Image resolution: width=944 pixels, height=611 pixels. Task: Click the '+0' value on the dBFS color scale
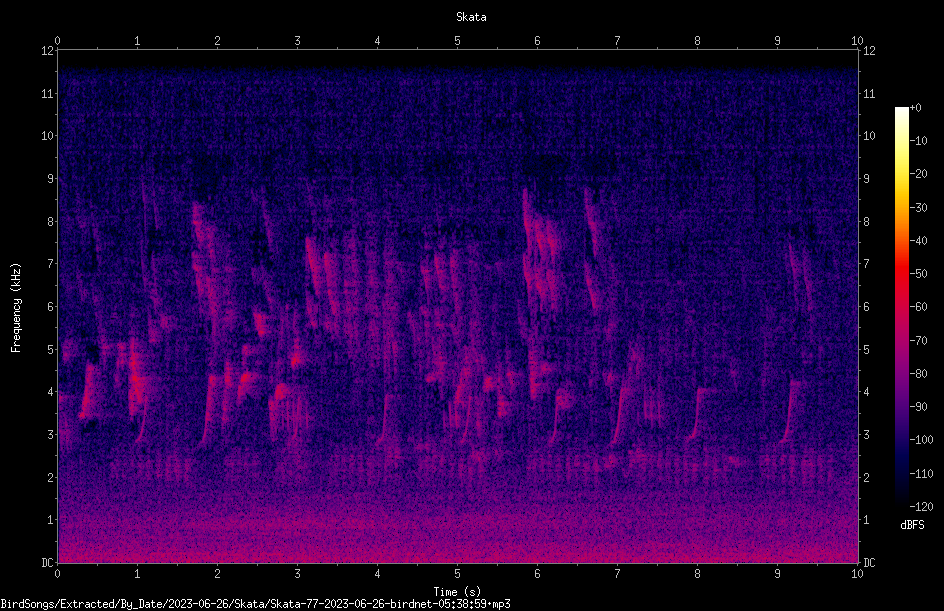(915, 108)
